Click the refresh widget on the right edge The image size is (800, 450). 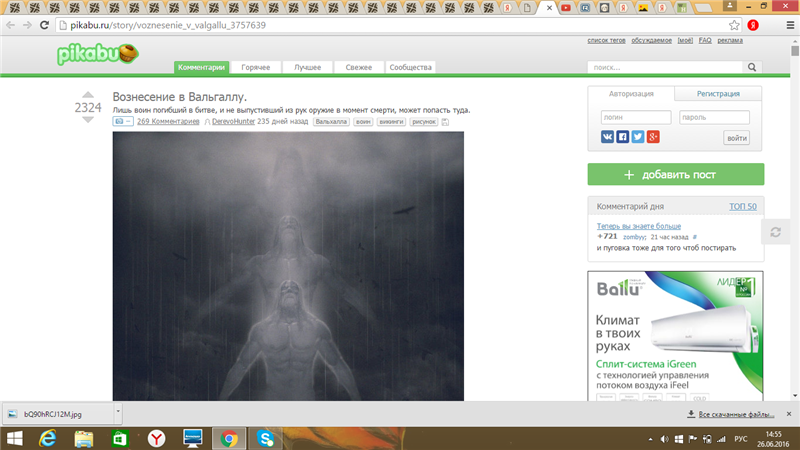[775, 232]
